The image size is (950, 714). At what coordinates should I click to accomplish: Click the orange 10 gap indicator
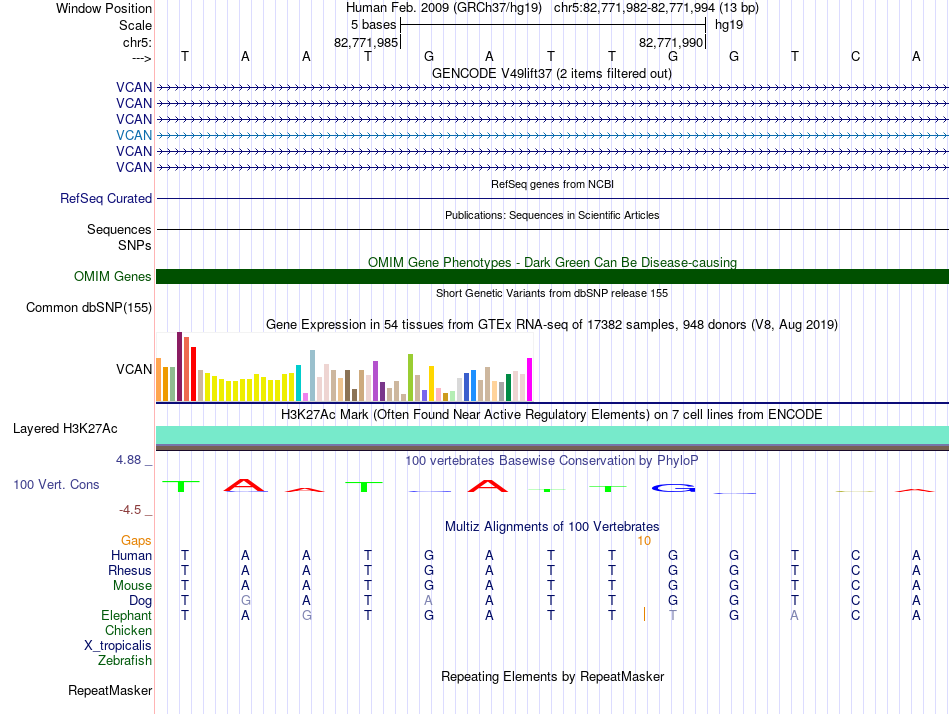point(644,541)
